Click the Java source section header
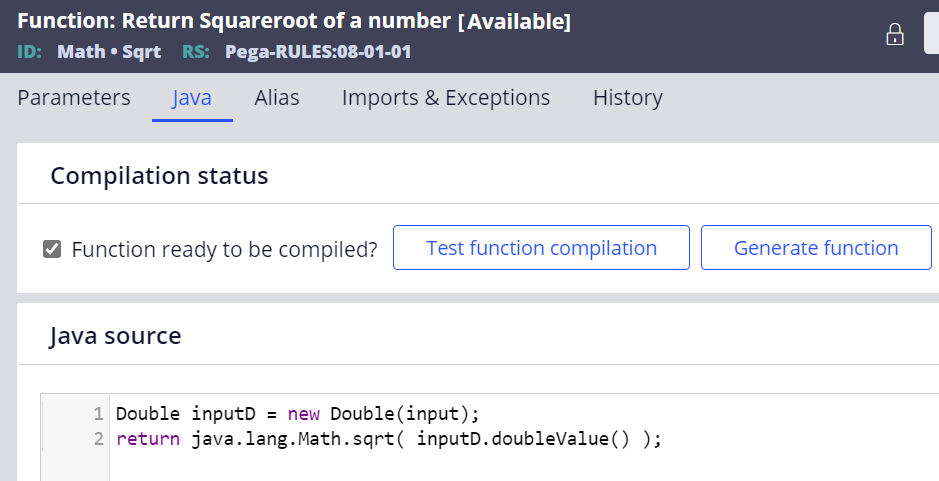The height and width of the screenshot is (481, 939). [115, 335]
